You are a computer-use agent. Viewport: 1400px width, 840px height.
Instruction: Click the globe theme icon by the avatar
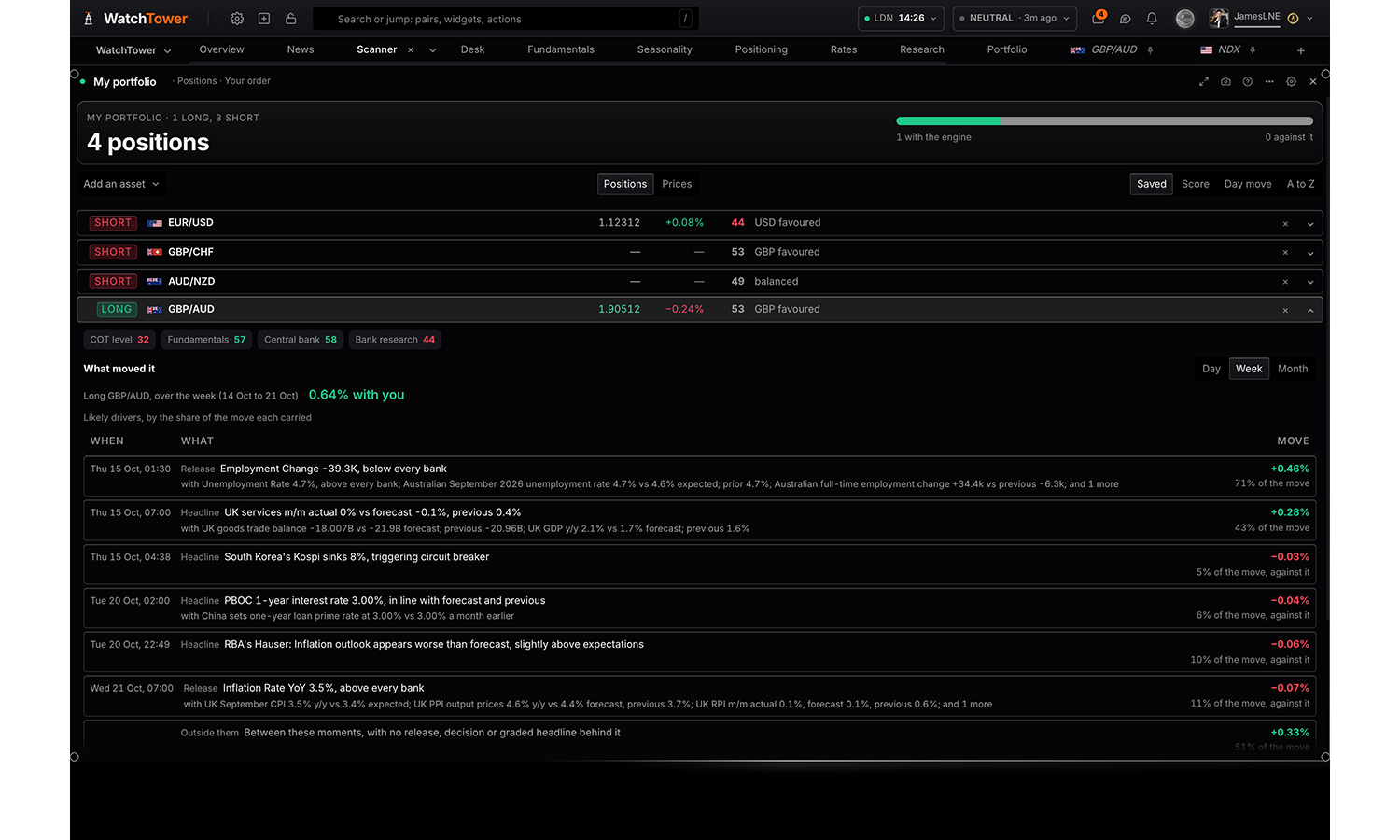1185,19
